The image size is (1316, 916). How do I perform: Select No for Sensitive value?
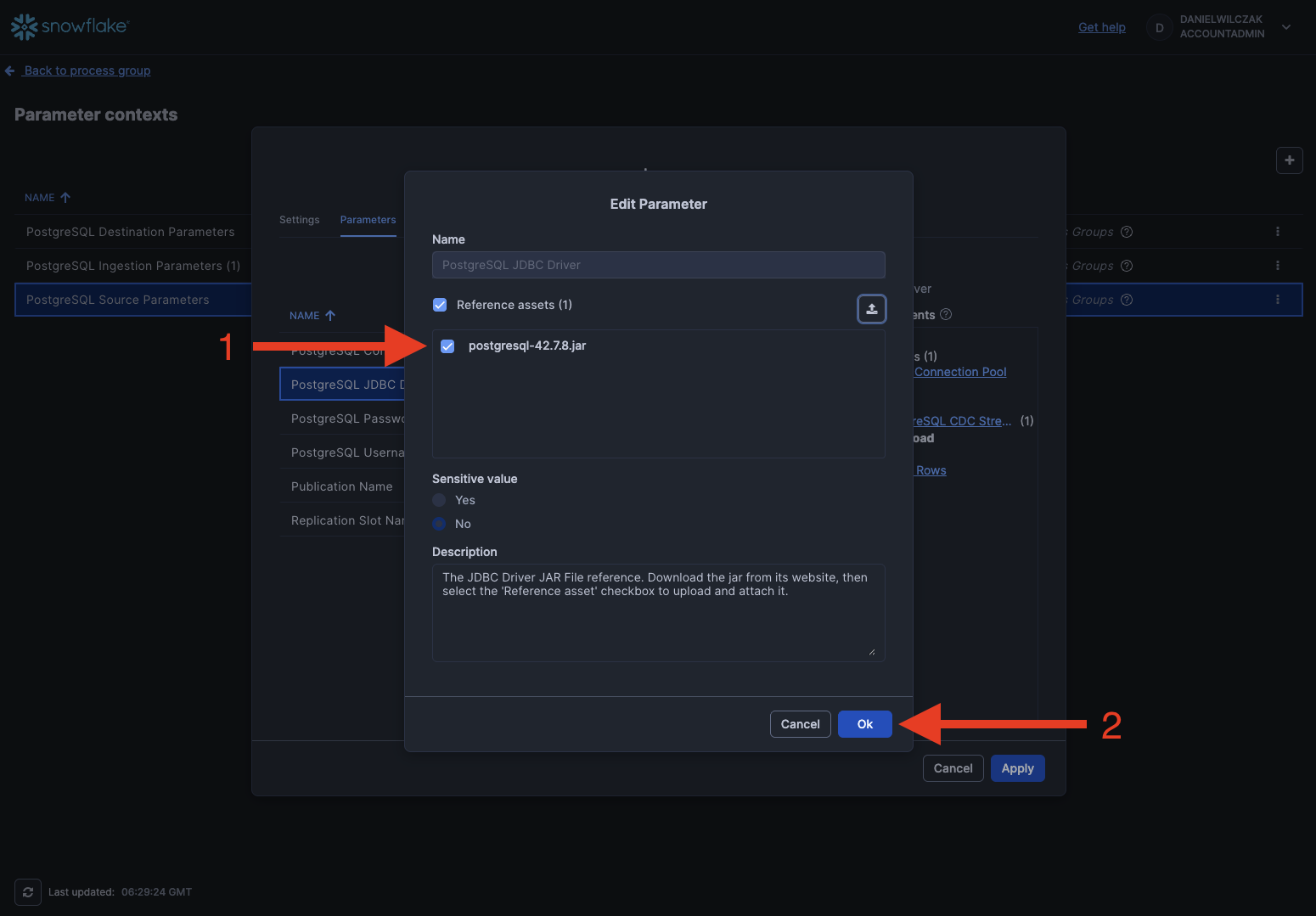pyautogui.click(x=439, y=524)
